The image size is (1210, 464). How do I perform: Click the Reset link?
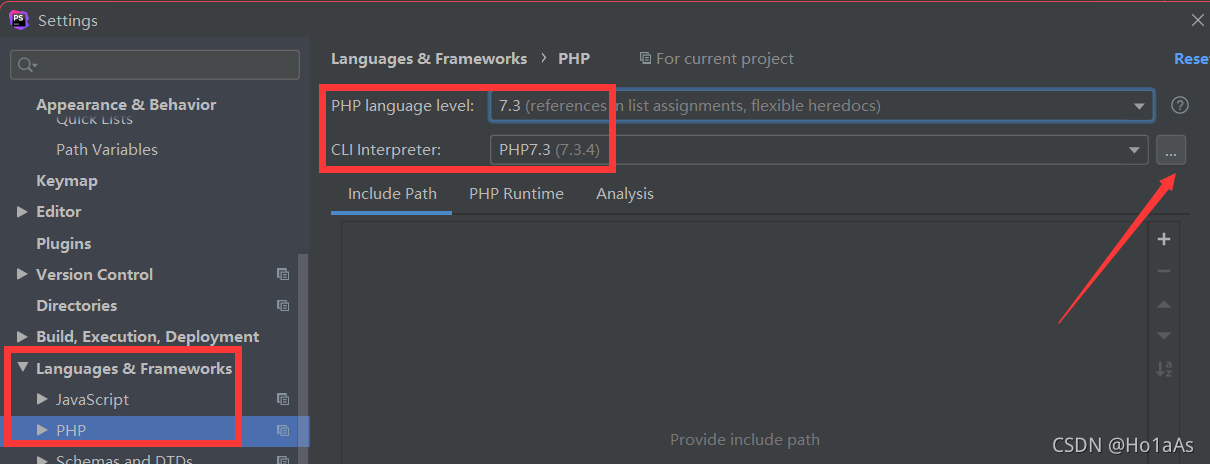1191,59
